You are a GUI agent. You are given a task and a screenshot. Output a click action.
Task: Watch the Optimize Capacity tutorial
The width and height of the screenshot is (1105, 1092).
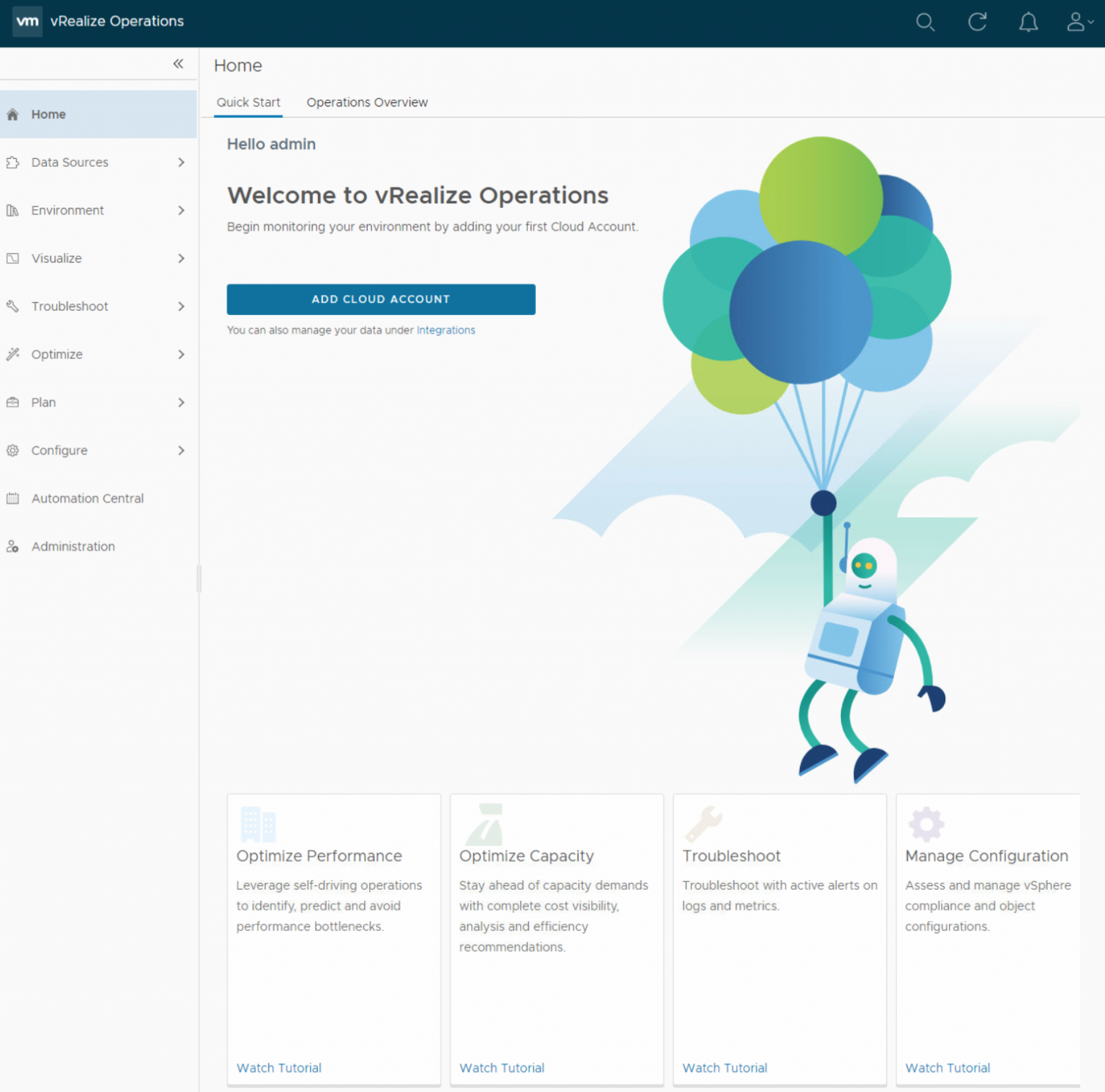click(501, 1068)
